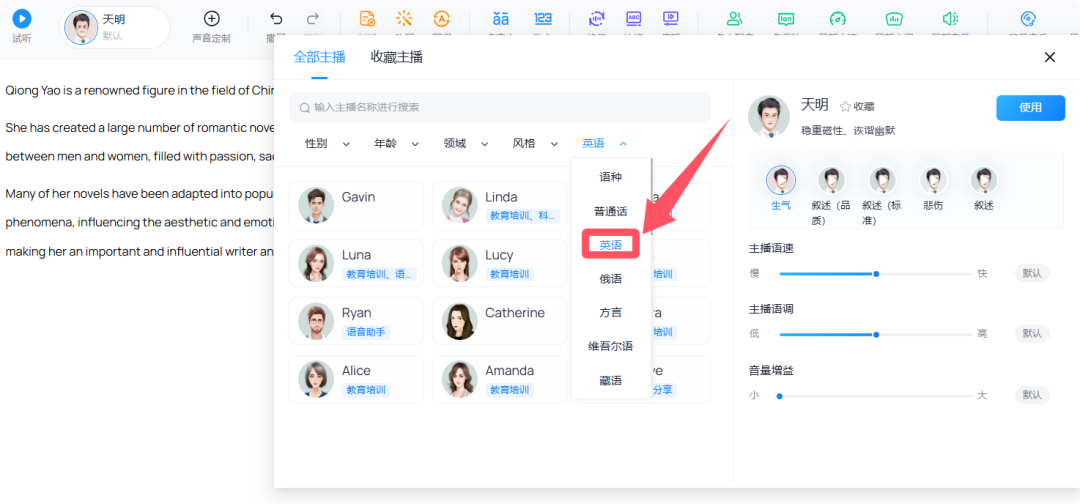Screen dimensions: 1080x504
Task: Select the 生气 emotion style avatar
Action: [x=781, y=181]
